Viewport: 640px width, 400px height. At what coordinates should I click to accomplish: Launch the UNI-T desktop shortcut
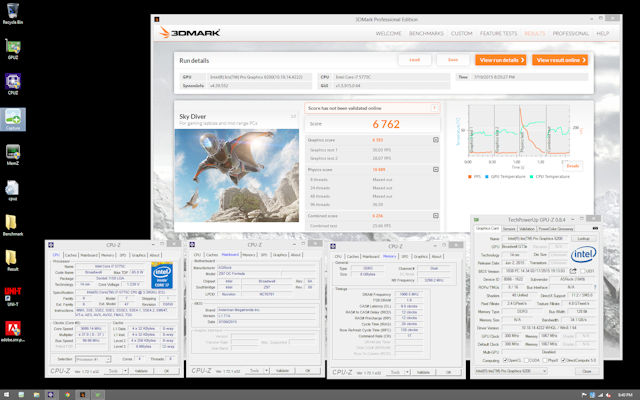13,296
